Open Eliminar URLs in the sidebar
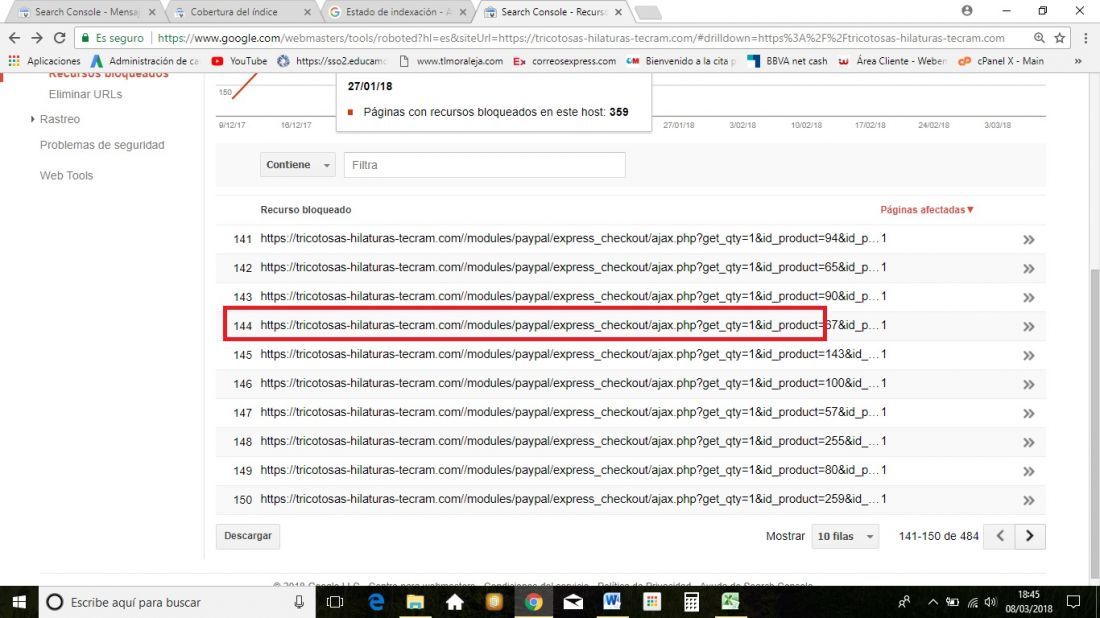 (x=86, y=94)
